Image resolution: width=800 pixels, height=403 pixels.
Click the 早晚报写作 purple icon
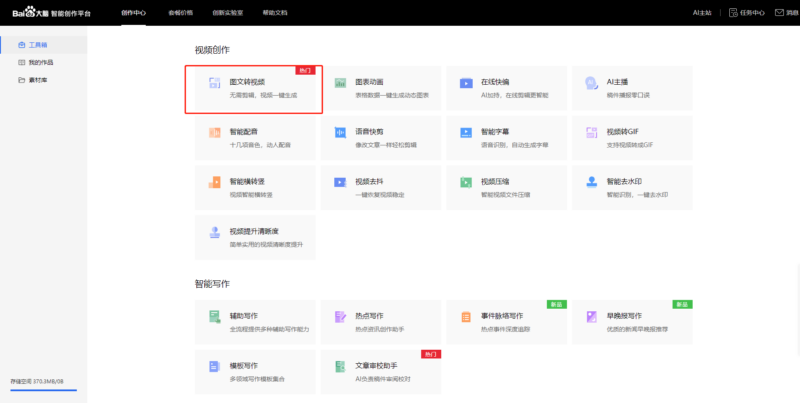[x=591, y=317]
